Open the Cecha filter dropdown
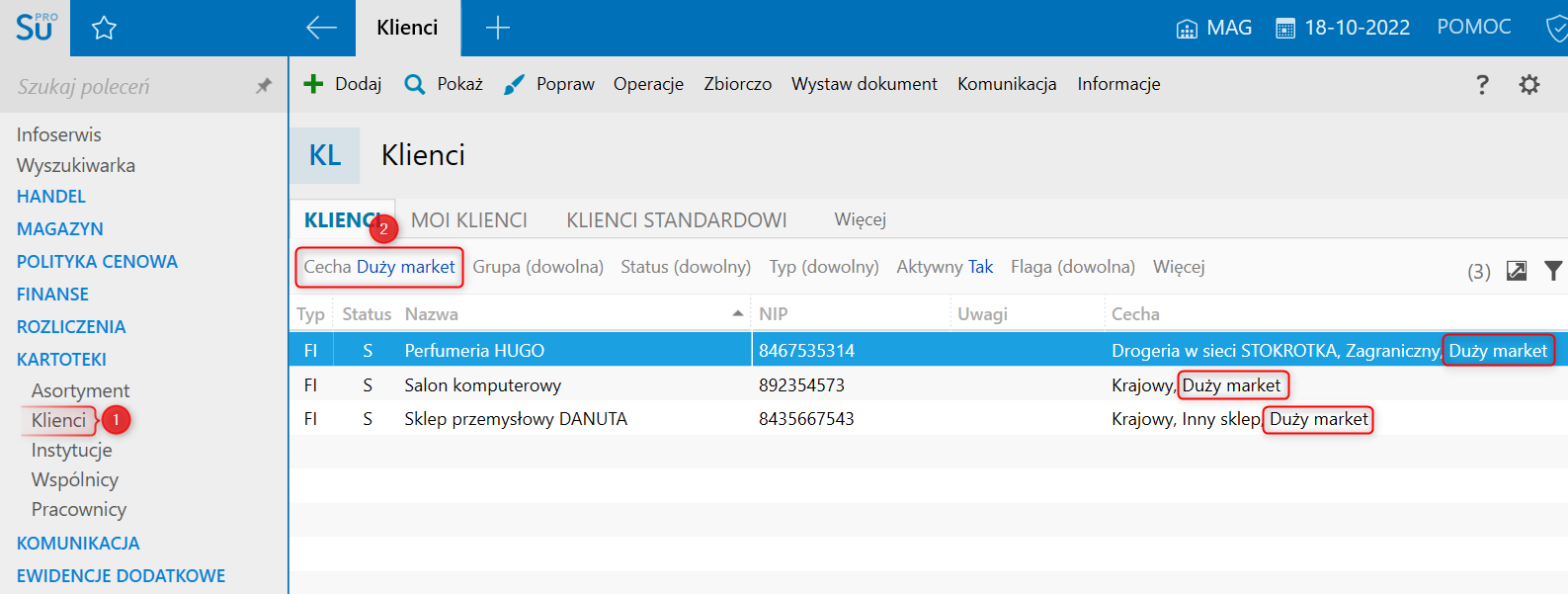The height and width of the screenshot is (594, 1568). tap(379, 267)
